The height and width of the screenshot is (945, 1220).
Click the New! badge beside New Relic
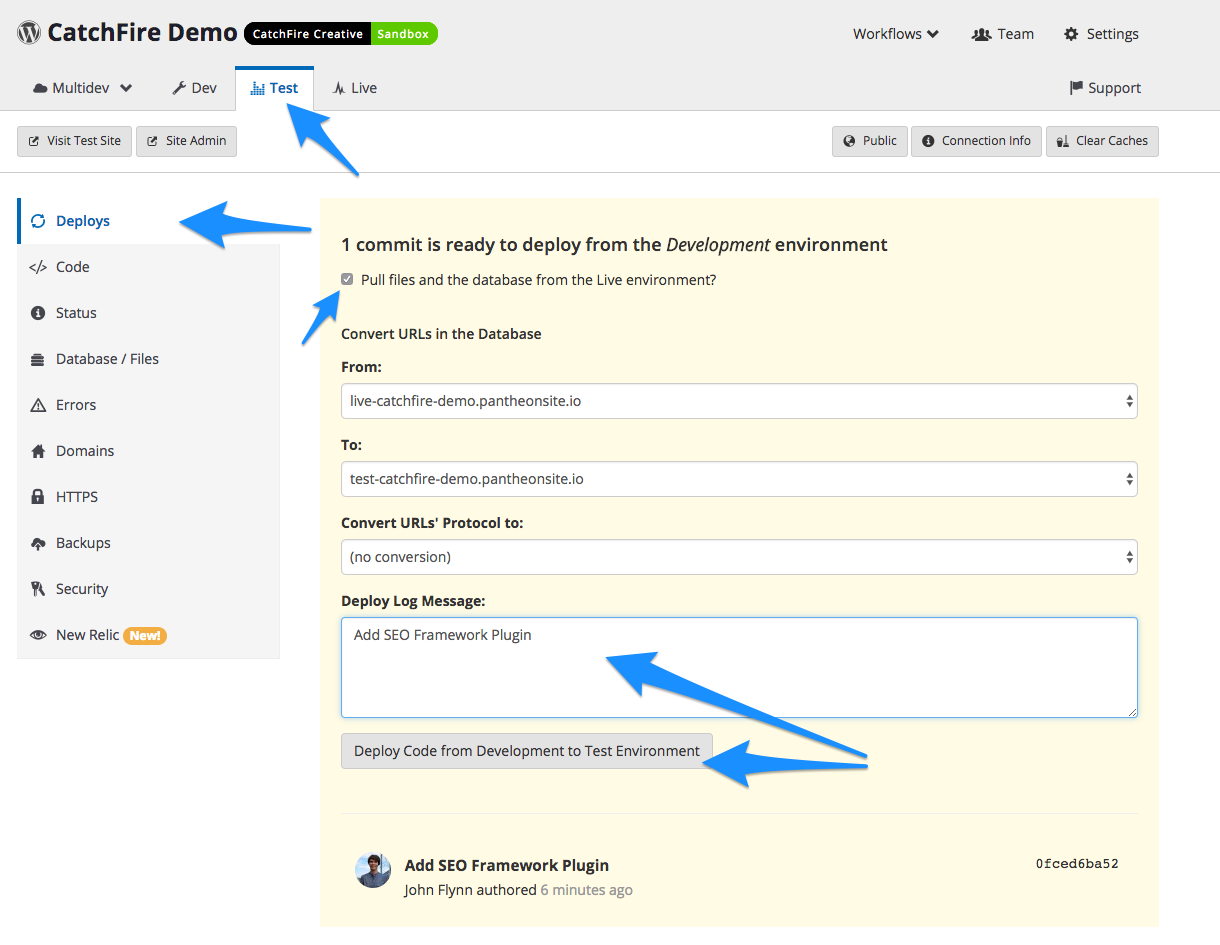click(145, 635)
